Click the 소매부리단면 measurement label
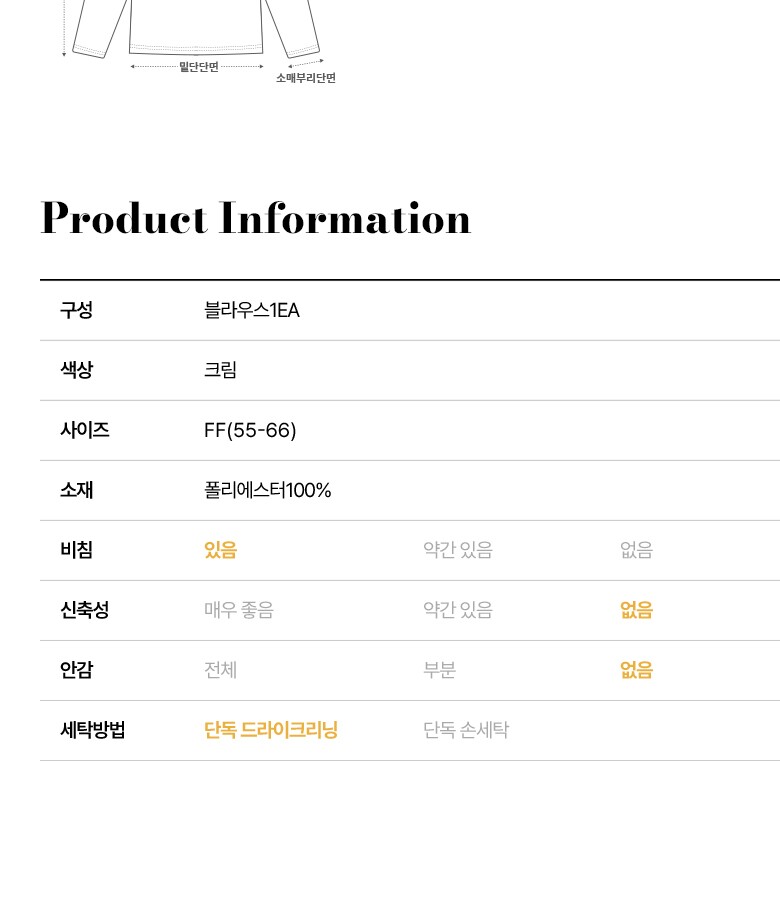Viewport: 780px width, 920px height. click(x=306, y=78)
